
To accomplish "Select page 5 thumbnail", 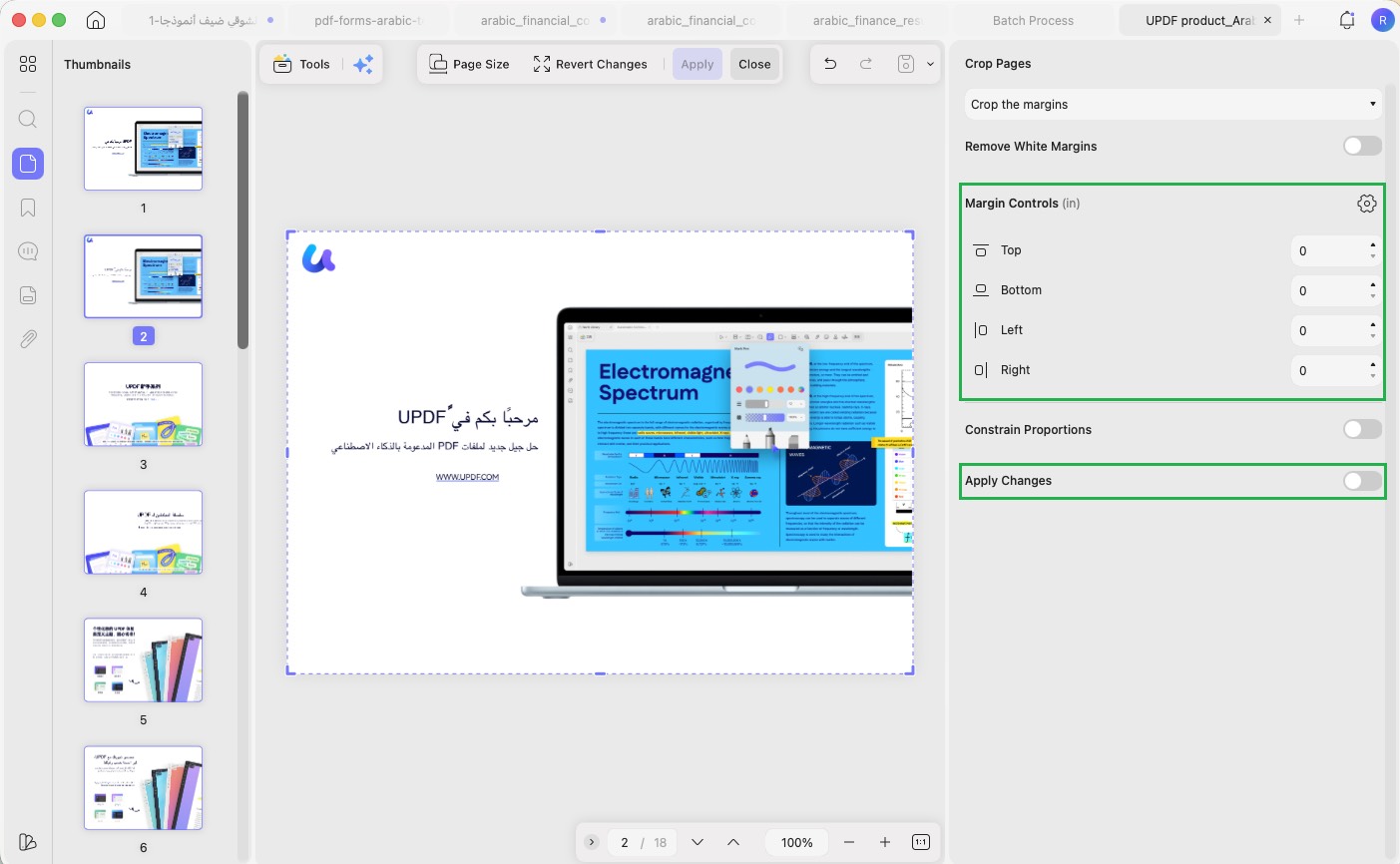I will [x=144, y=659].
